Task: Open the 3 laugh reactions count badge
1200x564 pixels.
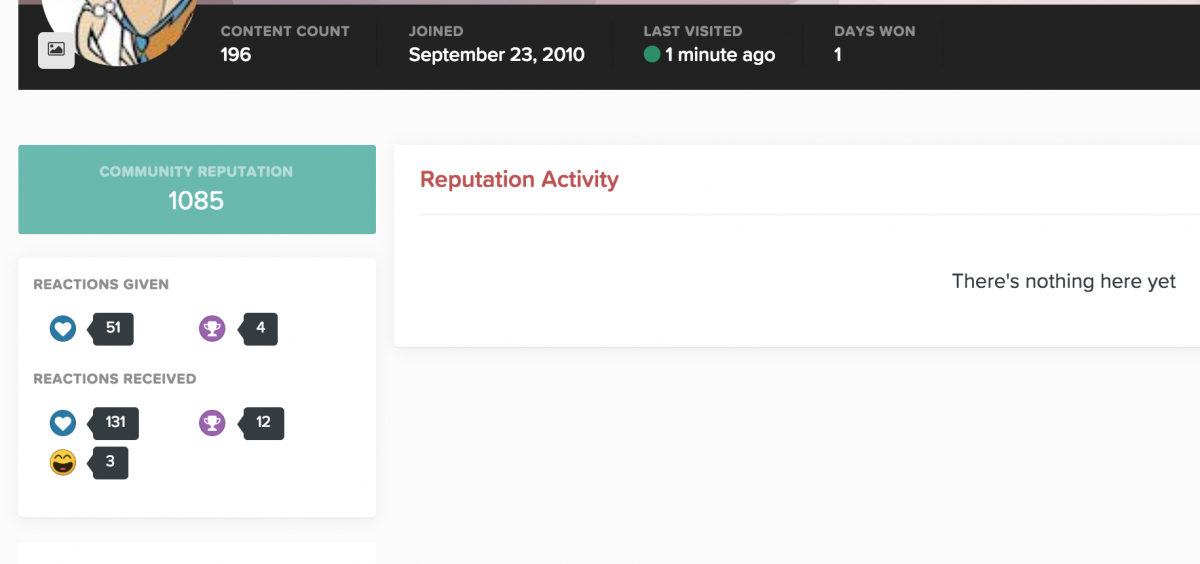Action: (108, 462)
